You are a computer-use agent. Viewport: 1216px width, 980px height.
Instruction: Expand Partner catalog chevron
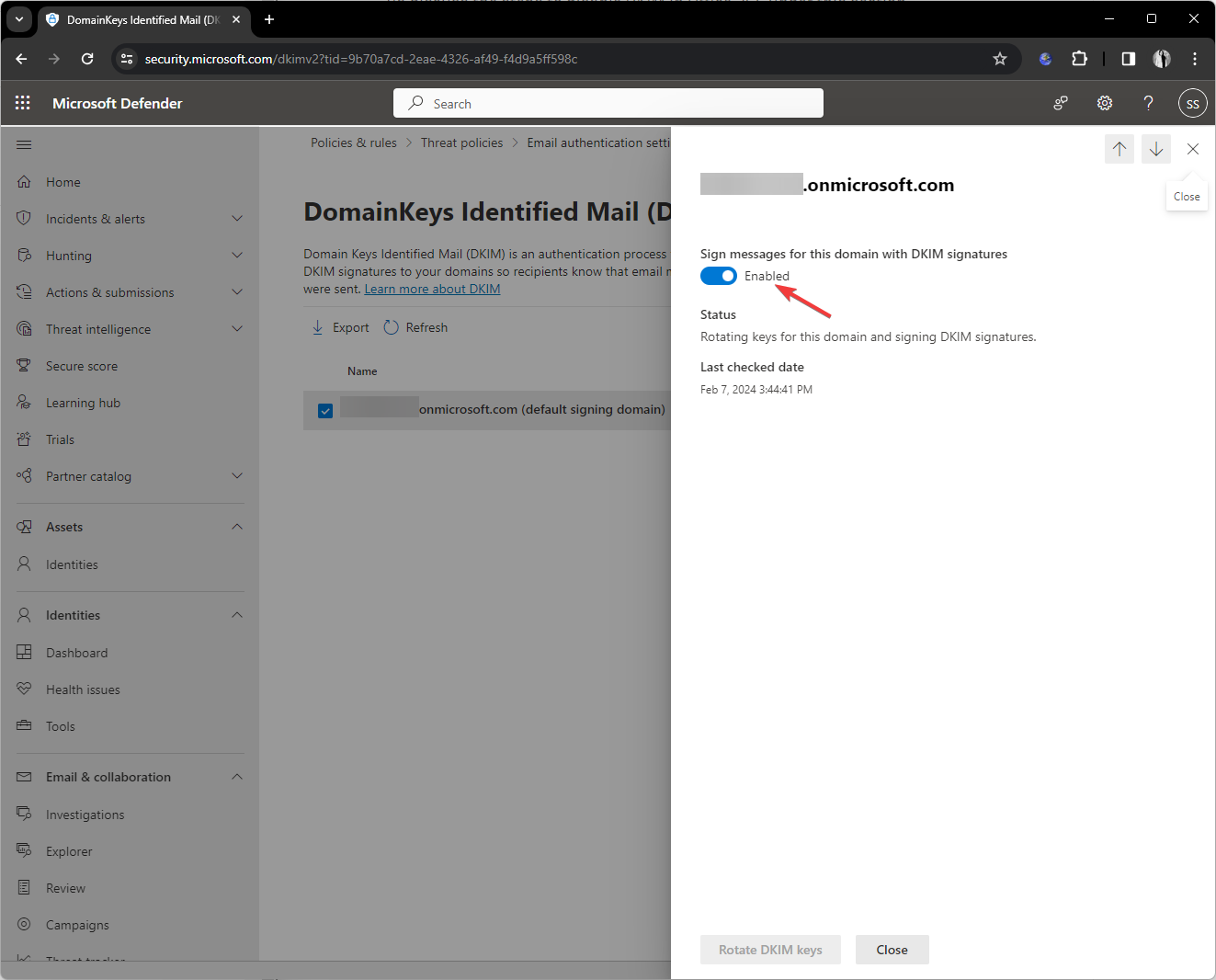point(237,476)
